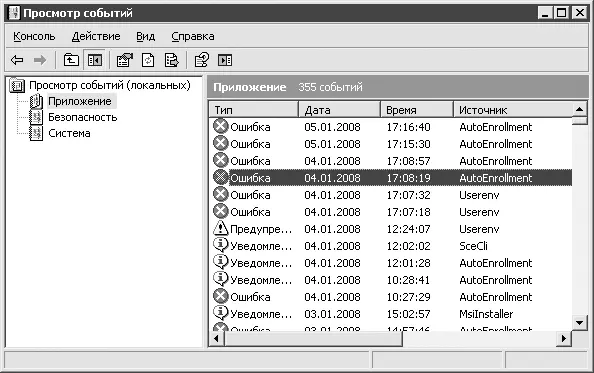
Task: Sort by the Тип column header
Action: click(253, 110)
